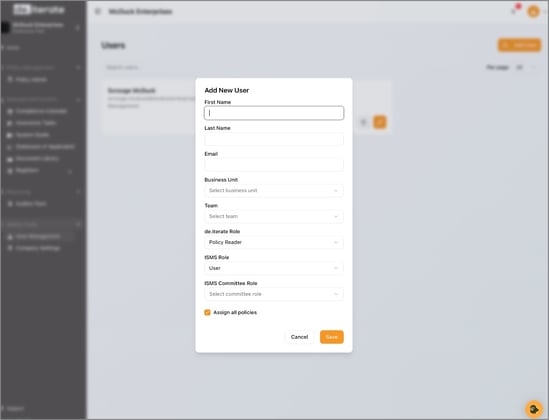The image size is (549, 420).
Task: Uncheck the Assign all policies checkbox
Action: (x=207, y=313)
